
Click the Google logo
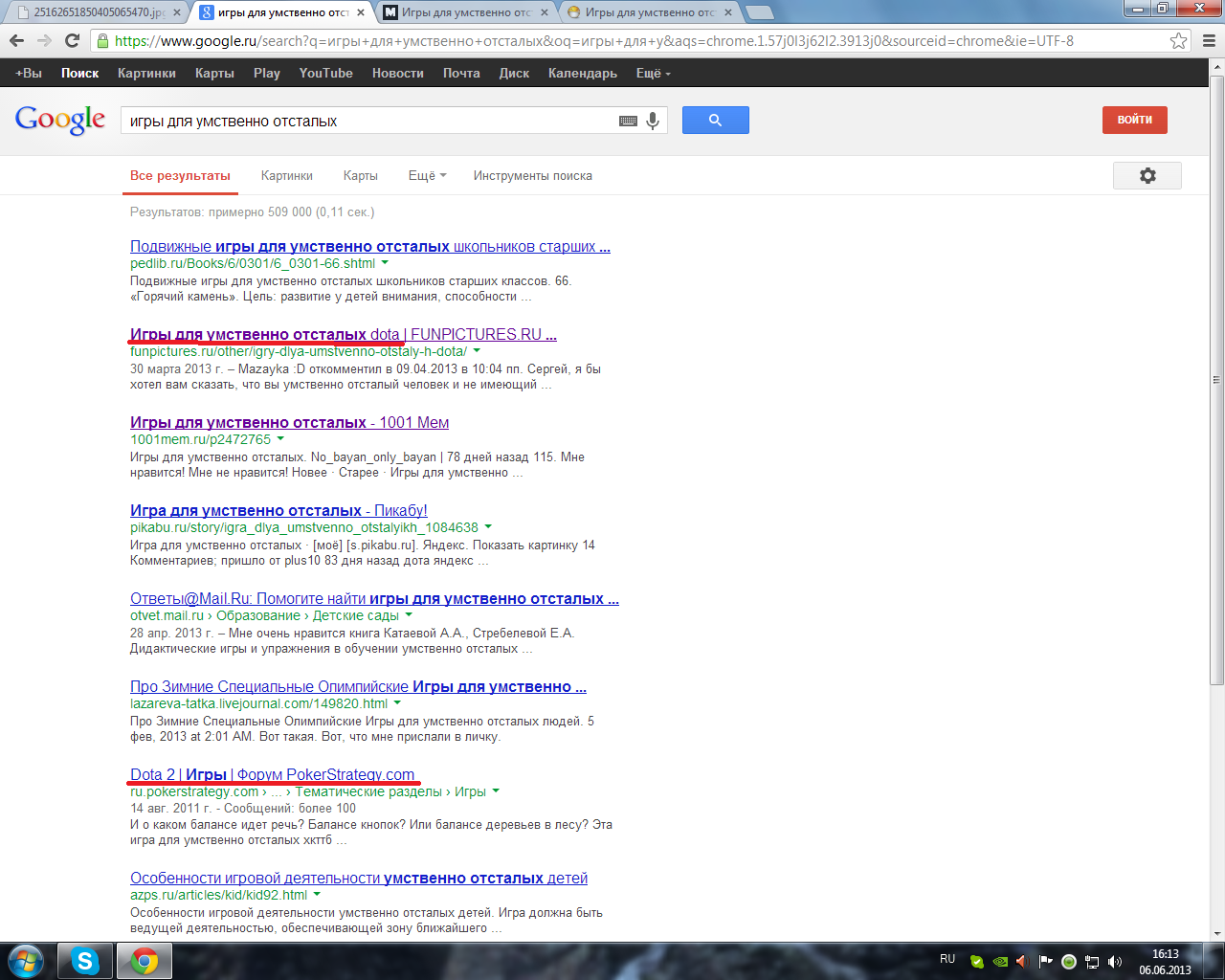point(60,120)
